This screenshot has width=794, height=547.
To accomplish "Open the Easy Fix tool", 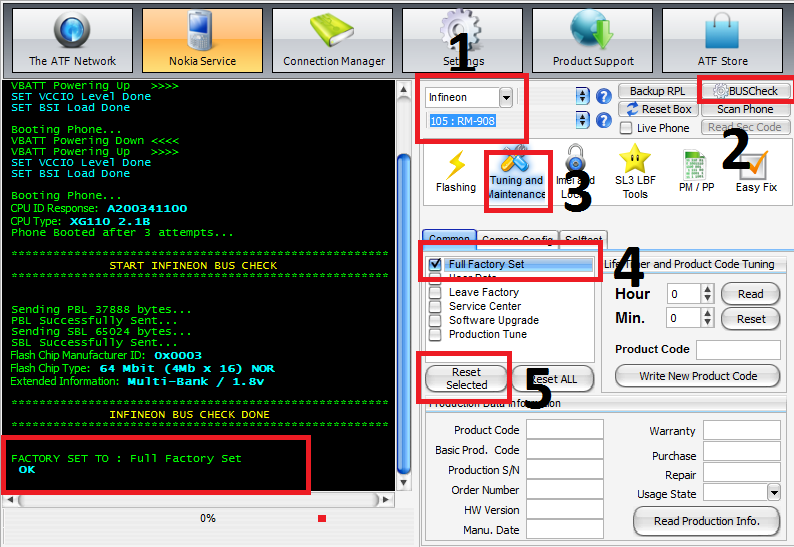I will click(755, 170).
